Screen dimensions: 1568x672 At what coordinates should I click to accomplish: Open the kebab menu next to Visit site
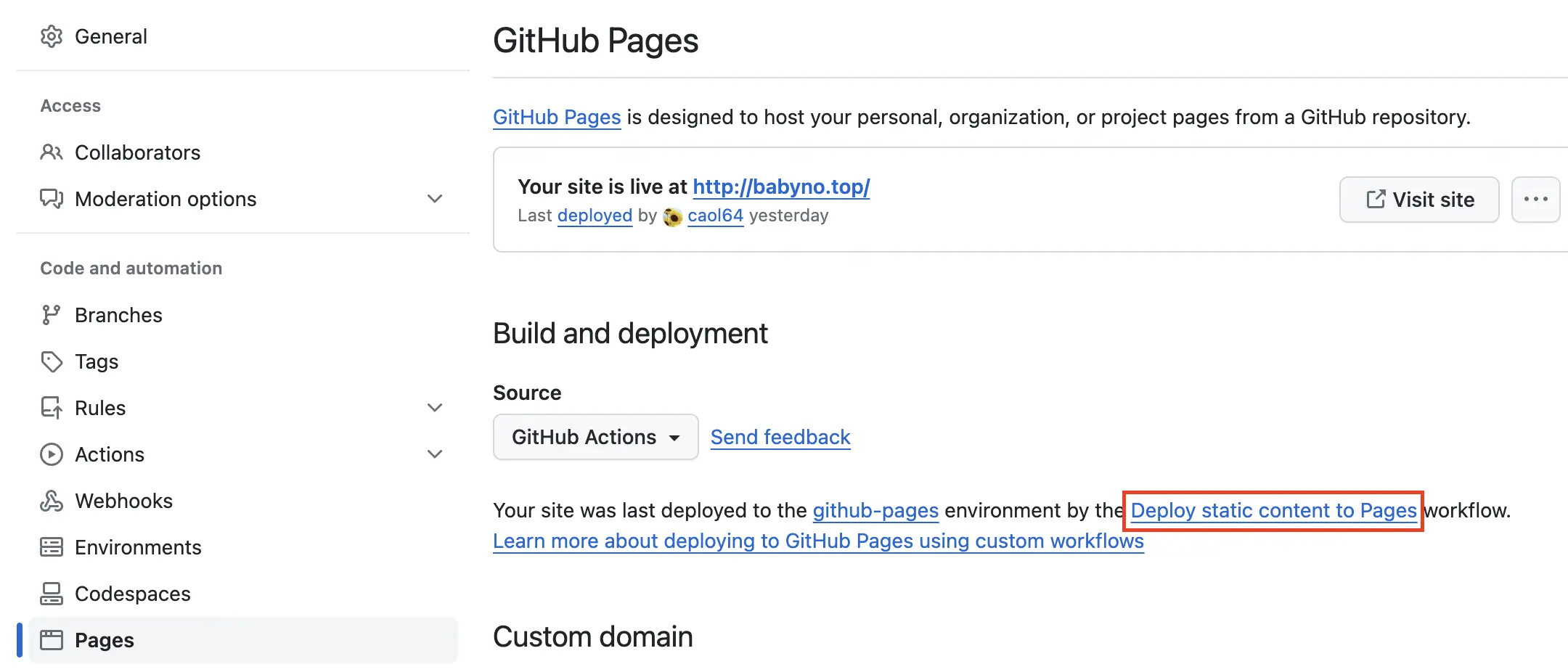point(1536,199)
